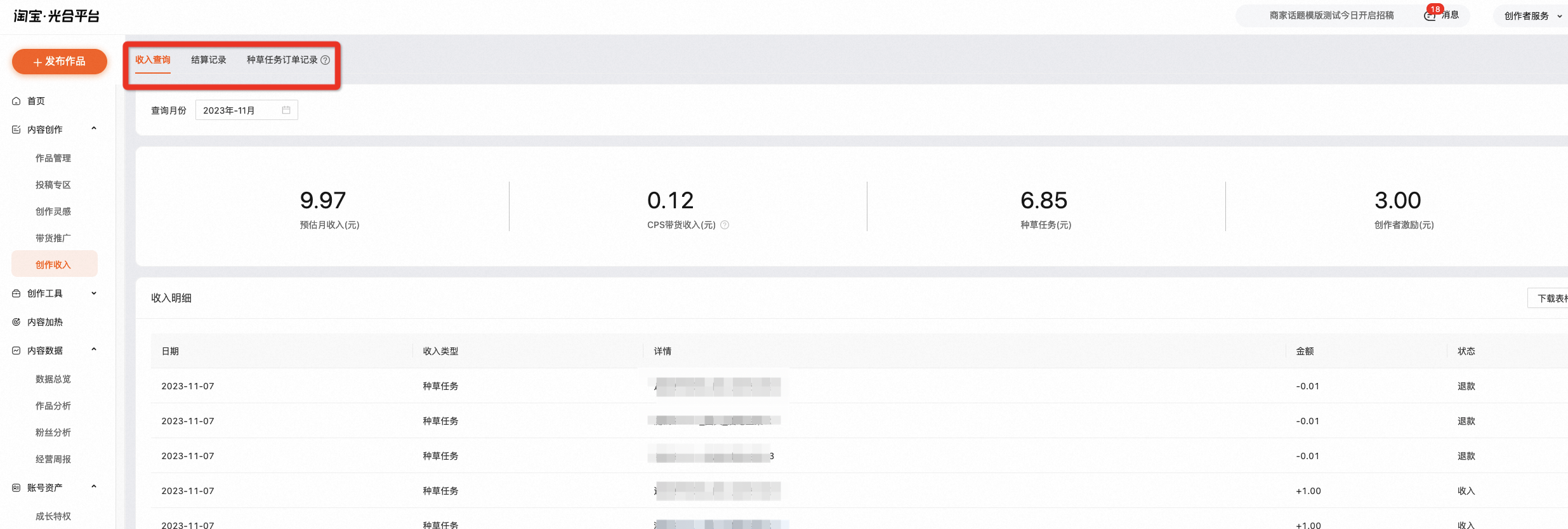This screenshot has width=1568, height=529.
Task: Open 作品分析 page
Action: tap(53, 406)
